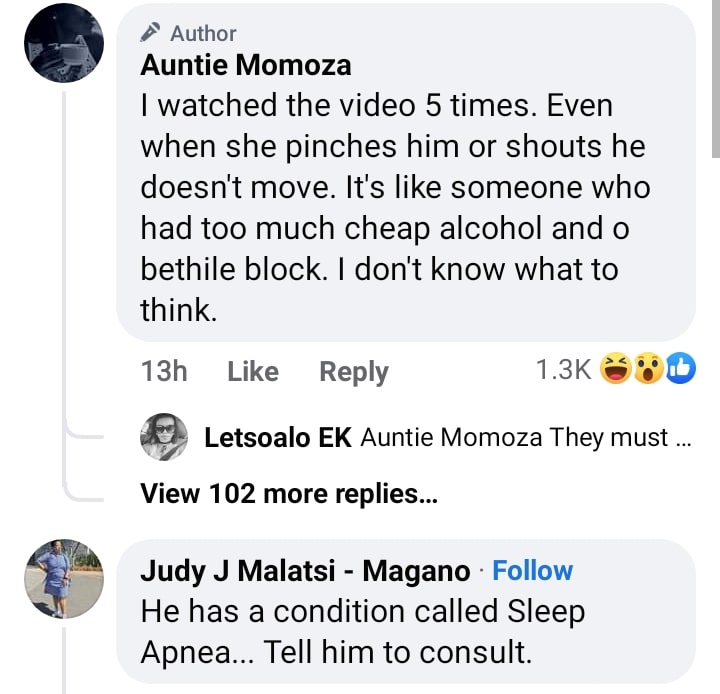
Task: Open Auntie Momoza's profile name link
Action: pos(245,66)
